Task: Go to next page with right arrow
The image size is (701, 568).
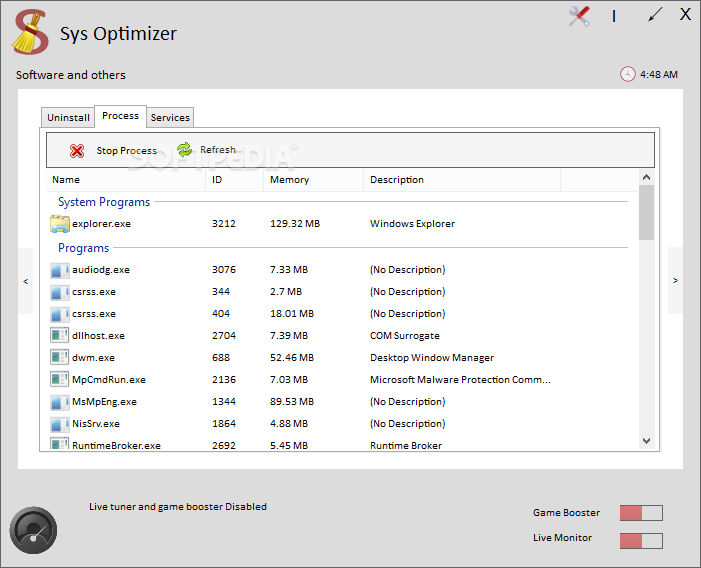Action: click(x=675, y=281)
